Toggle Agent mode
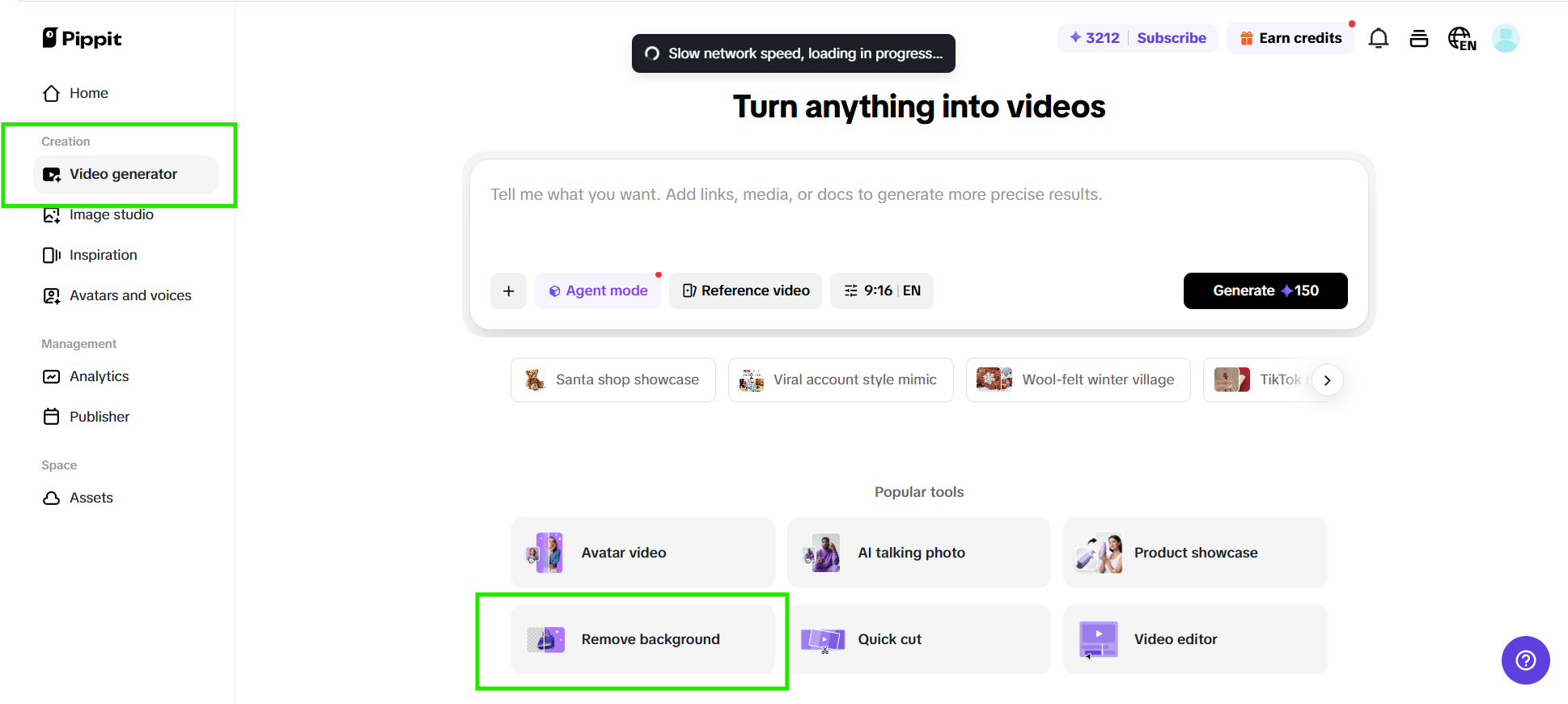1568x704 pixels. pos(598,291)
